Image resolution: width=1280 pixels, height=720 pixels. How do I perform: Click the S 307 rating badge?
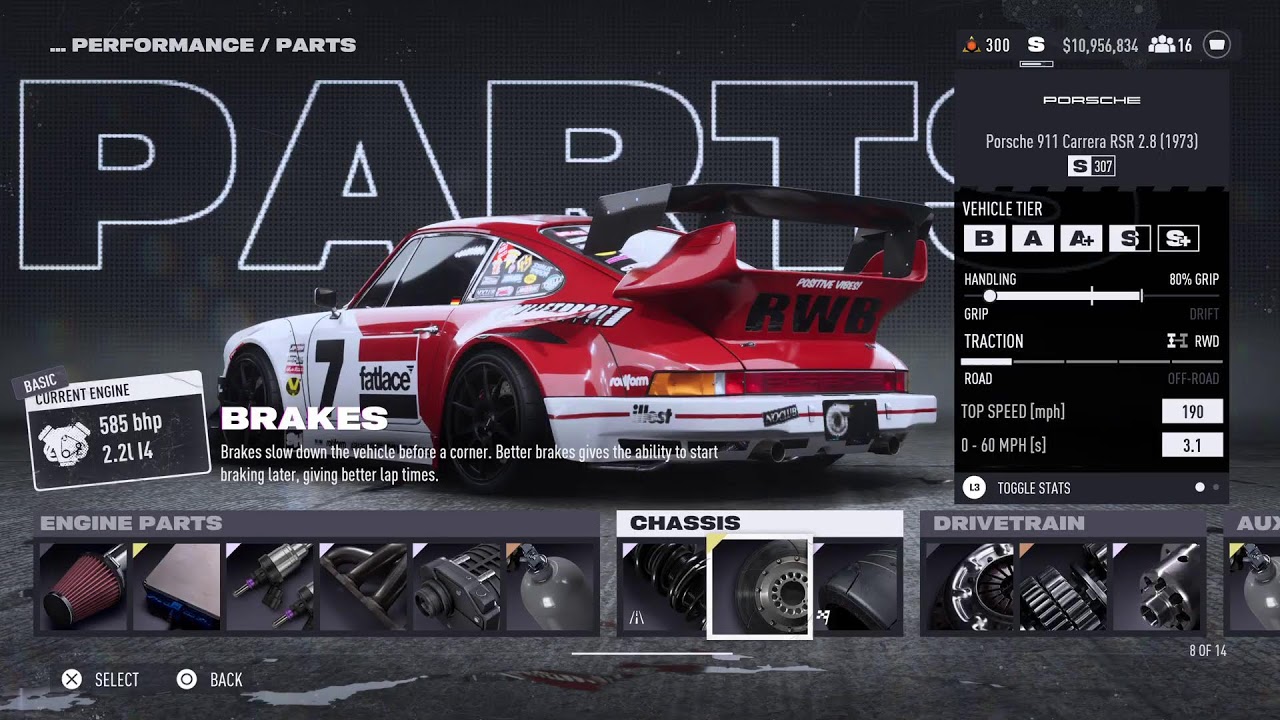coord(1091,166)
